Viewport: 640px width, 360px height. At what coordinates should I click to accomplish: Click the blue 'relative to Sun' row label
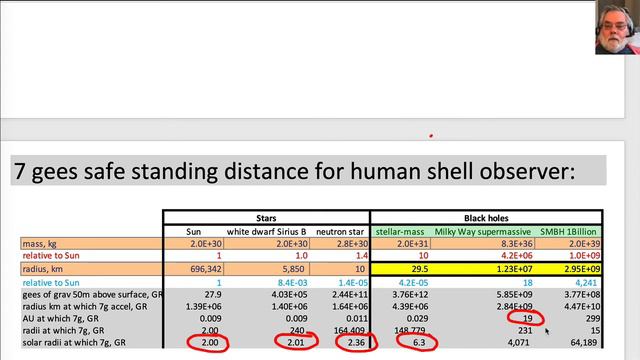pyautogui.click(x=51, y=283)
